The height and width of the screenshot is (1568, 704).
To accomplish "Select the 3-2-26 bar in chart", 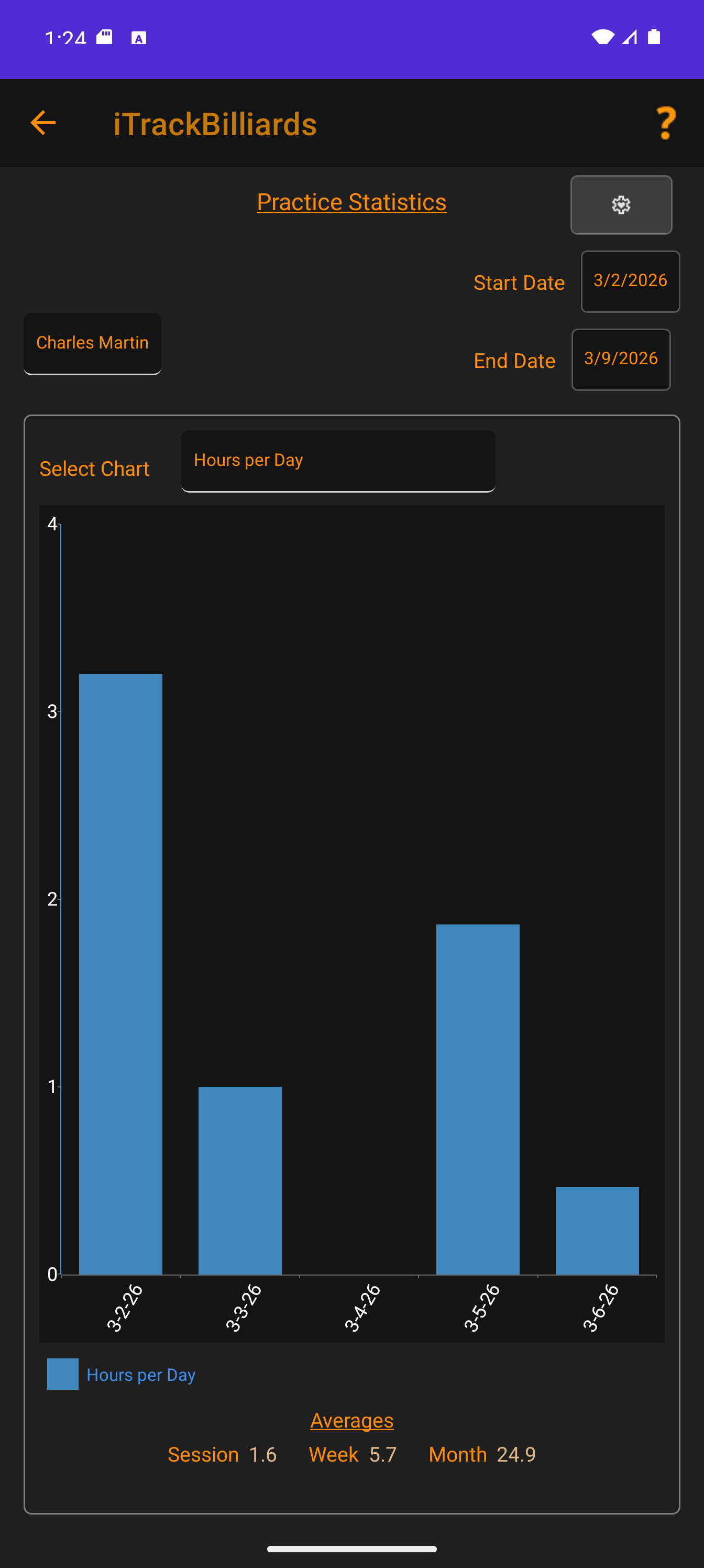I will [120, 974].
